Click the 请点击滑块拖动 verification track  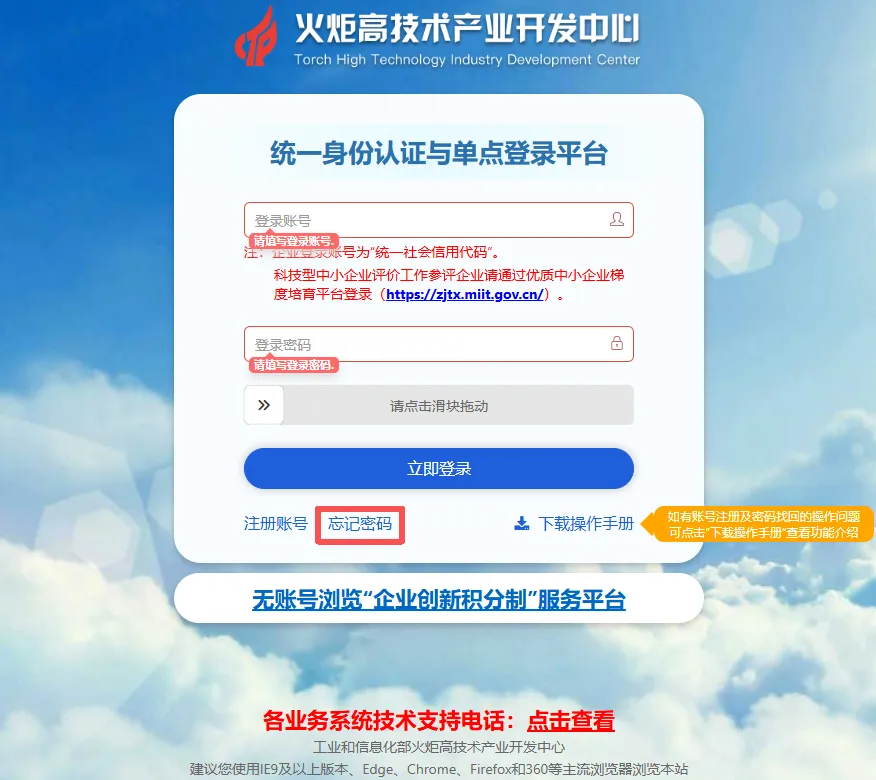click(x=439, y=406)
